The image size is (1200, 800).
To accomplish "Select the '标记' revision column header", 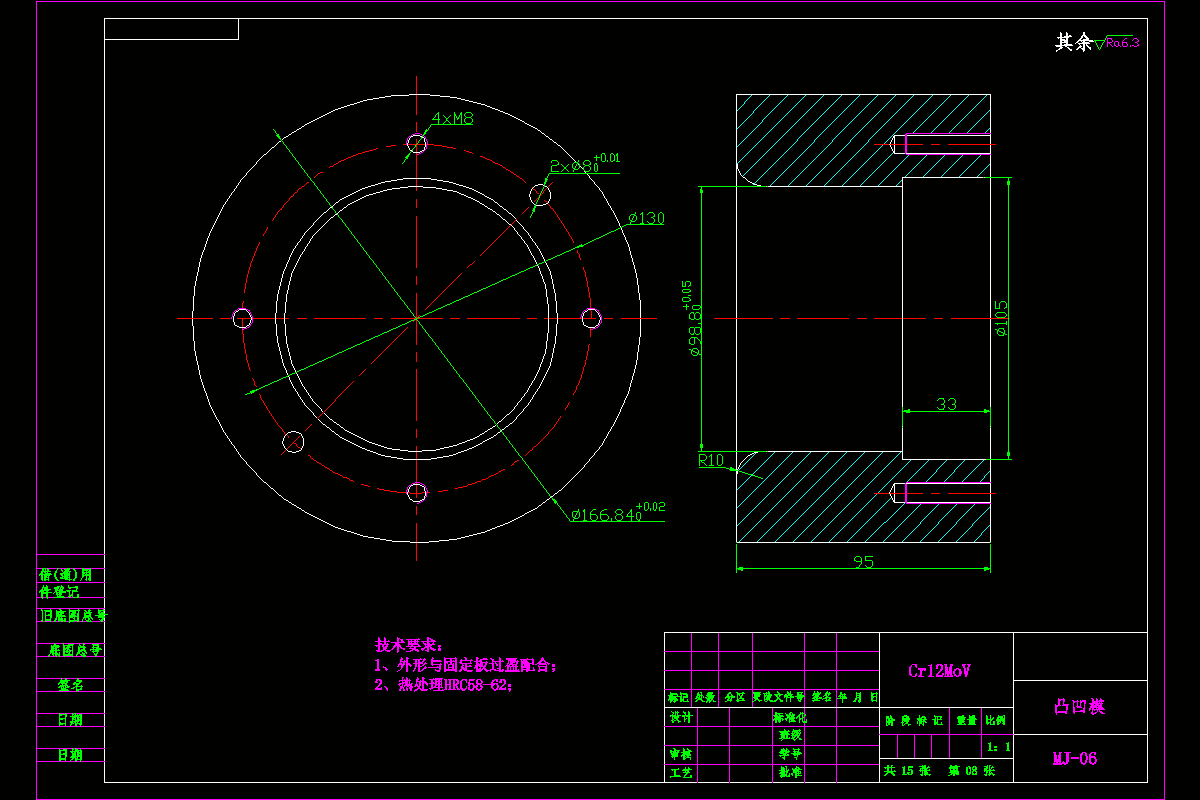I will point(678,697).
